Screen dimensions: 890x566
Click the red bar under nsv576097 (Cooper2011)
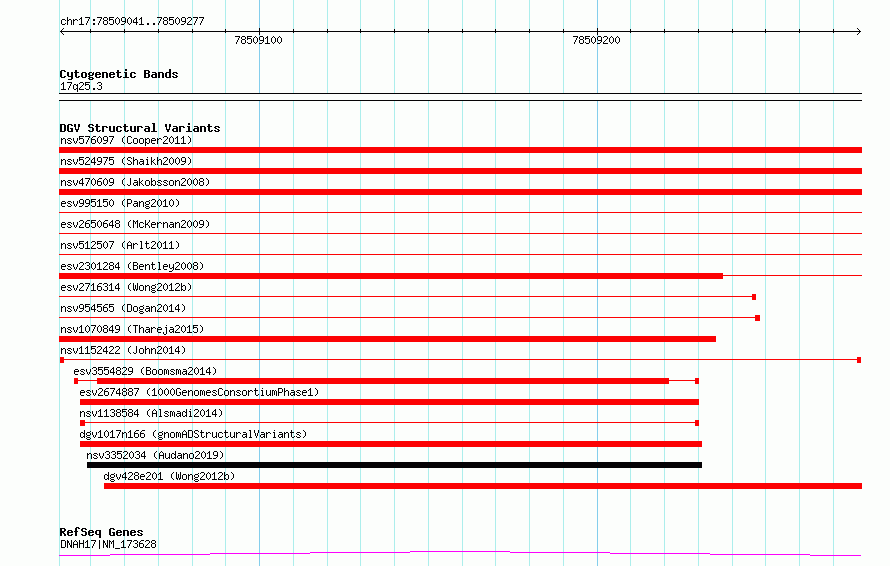(460, 150)
